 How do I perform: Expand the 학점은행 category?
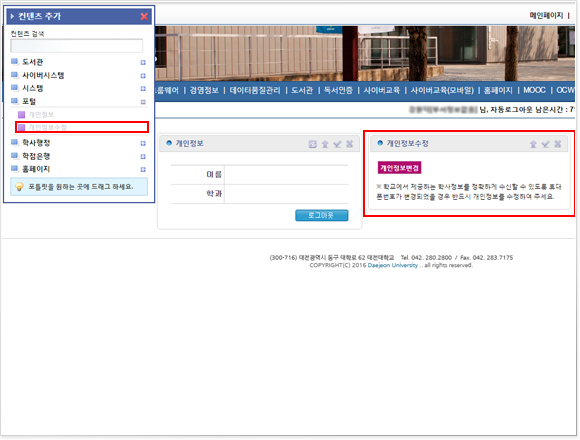click(143, 157)
